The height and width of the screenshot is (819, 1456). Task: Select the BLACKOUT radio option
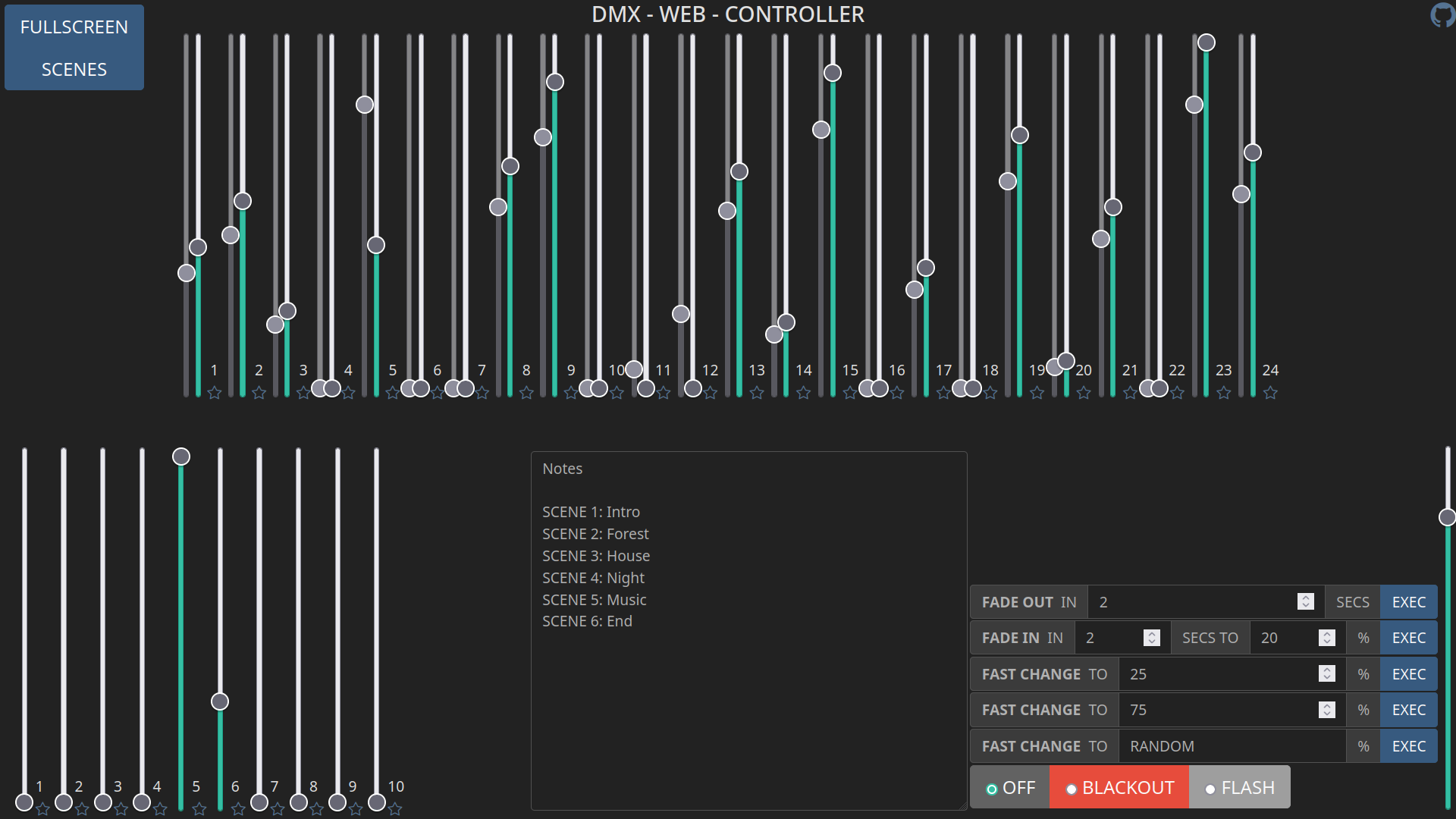pos(1072,789)
